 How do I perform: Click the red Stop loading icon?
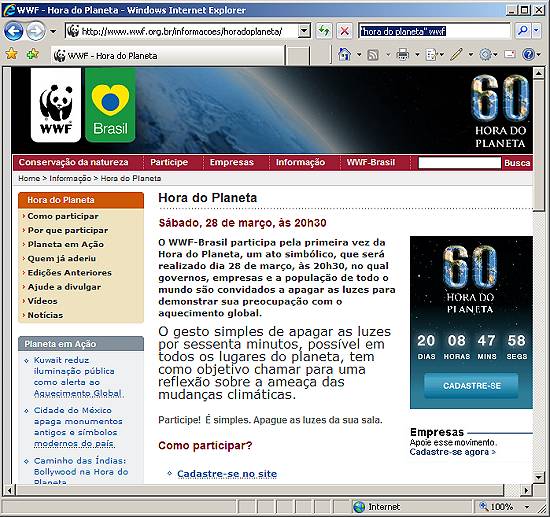tap(344, 32)
